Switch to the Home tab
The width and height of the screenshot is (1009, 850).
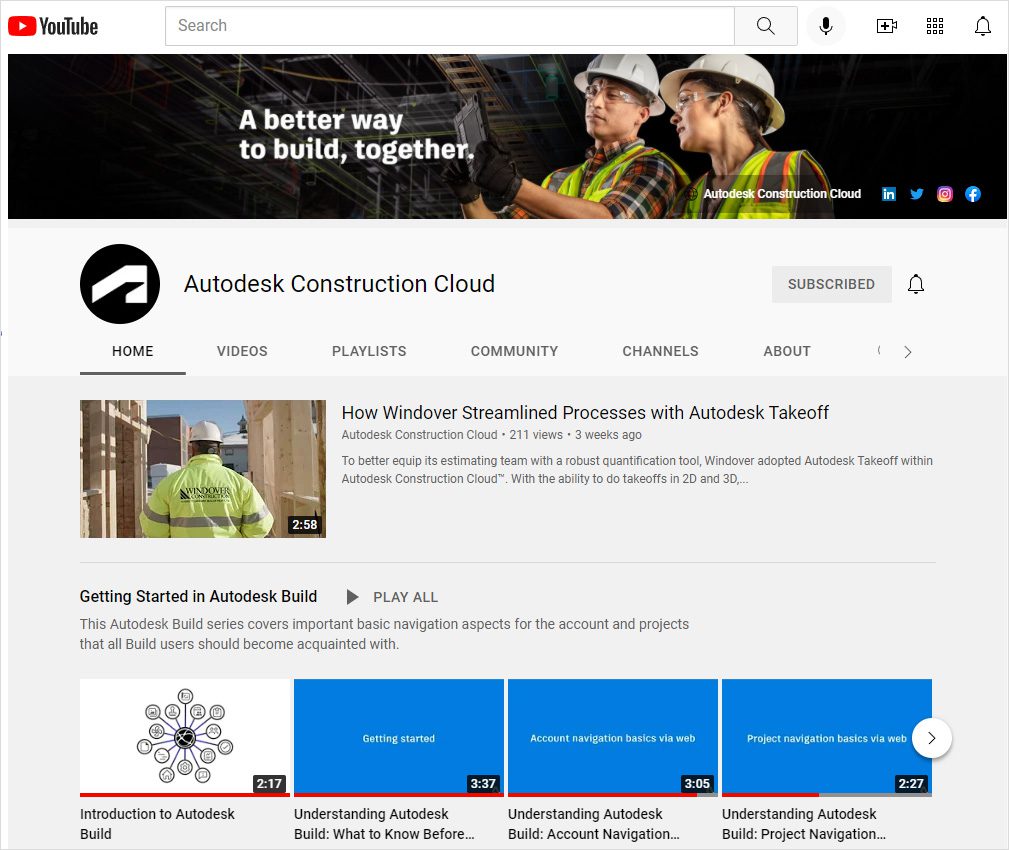click(x=133, y=351)
